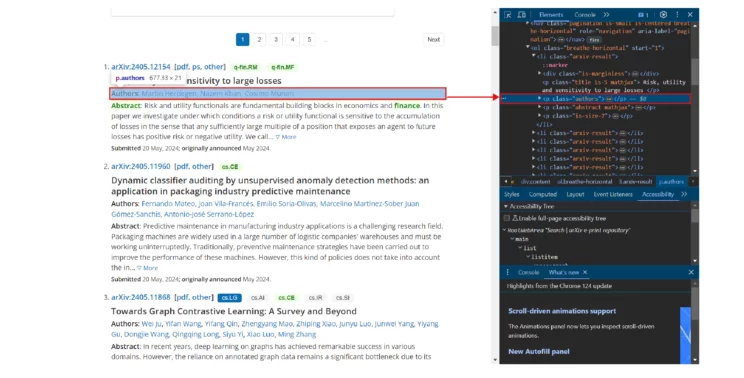Select the p.authors breadcrumb
744x378 pixels.
click(671, 182)
